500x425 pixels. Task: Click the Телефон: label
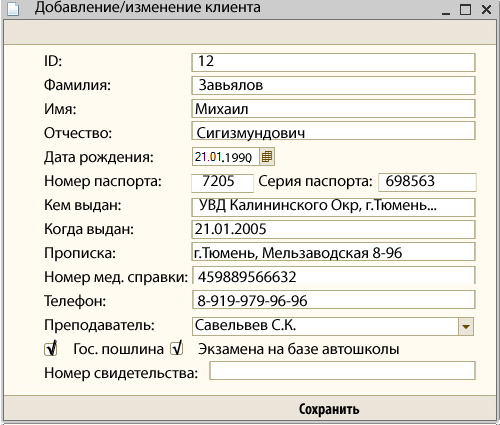tap(75, 301)
